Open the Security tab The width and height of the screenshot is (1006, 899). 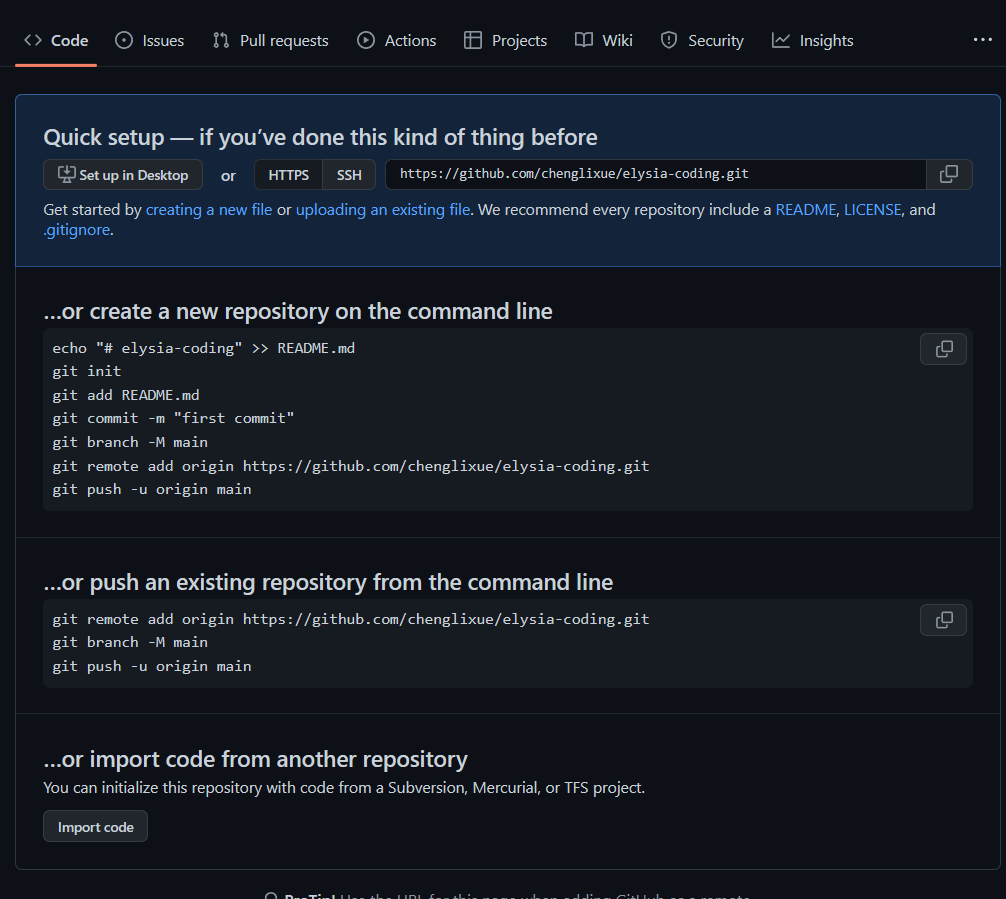click(x=702, y=41)
